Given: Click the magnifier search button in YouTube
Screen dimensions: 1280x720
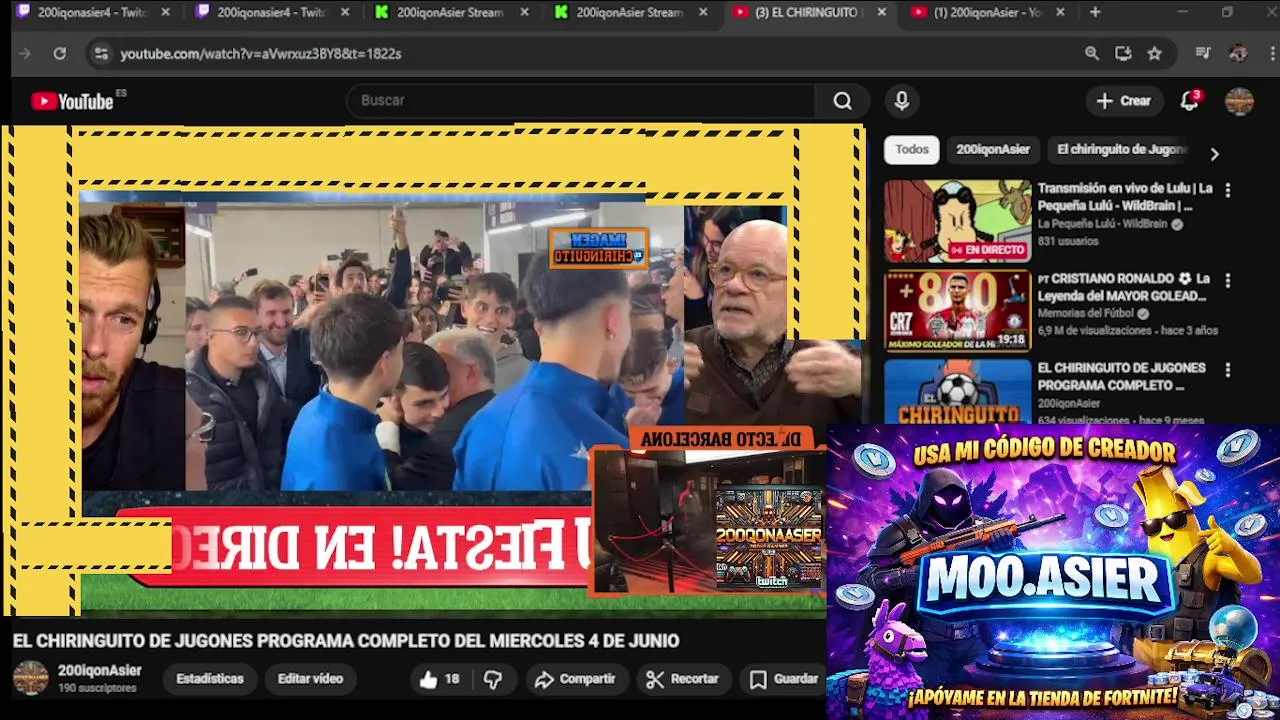Looking at the screenshot, I should [843, 101].
